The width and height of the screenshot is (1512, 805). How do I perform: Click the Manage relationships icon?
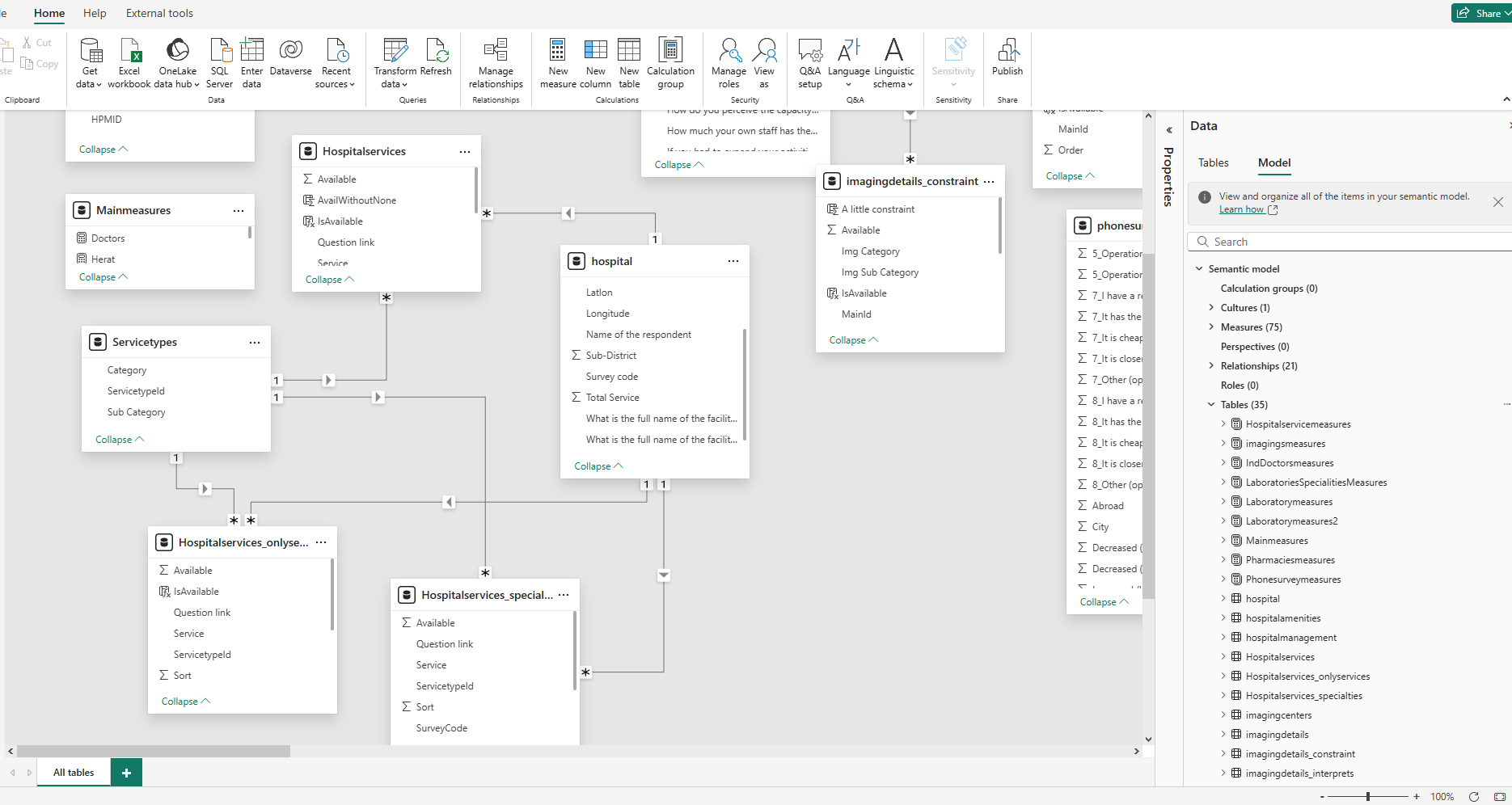[496, 52]
